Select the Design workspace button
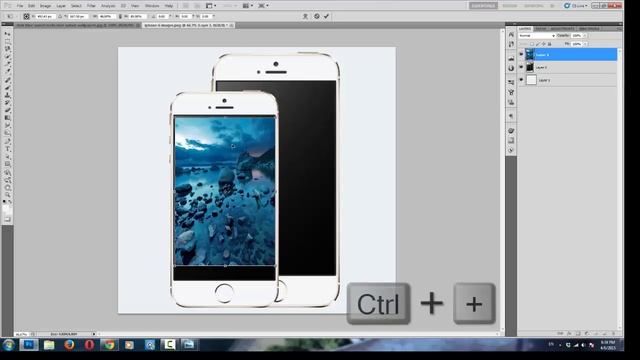This screenshot has width=640, height=360. click(x=510, y=6)
